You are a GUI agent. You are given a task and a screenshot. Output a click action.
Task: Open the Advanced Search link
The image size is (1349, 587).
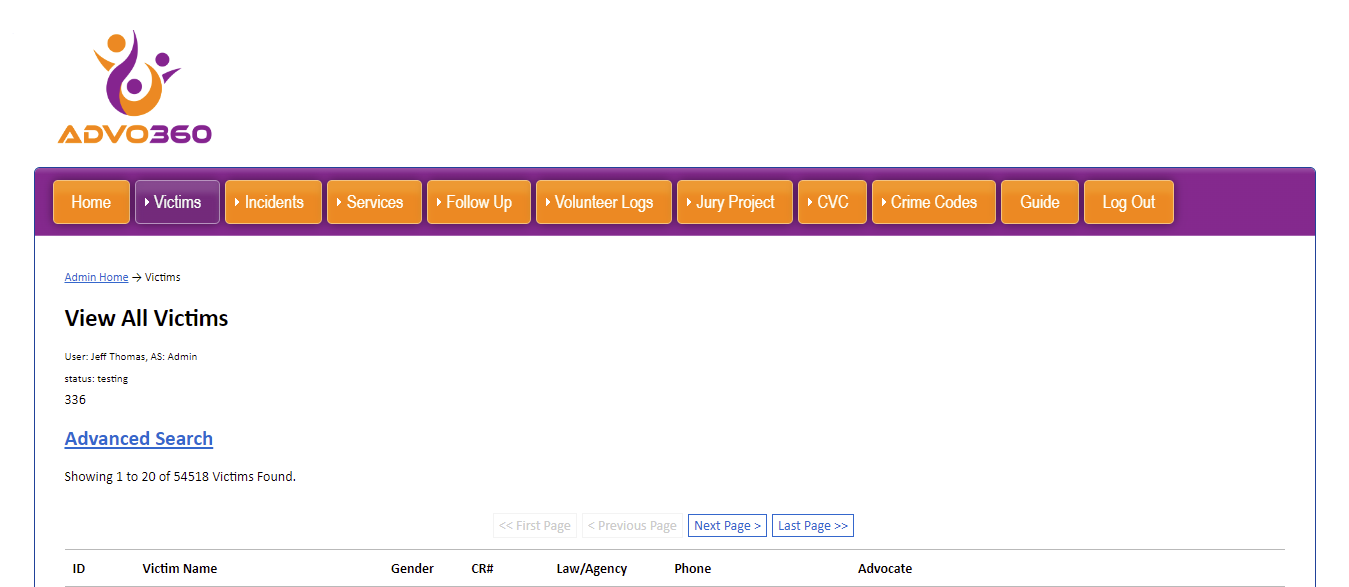(x=139, y=439)
